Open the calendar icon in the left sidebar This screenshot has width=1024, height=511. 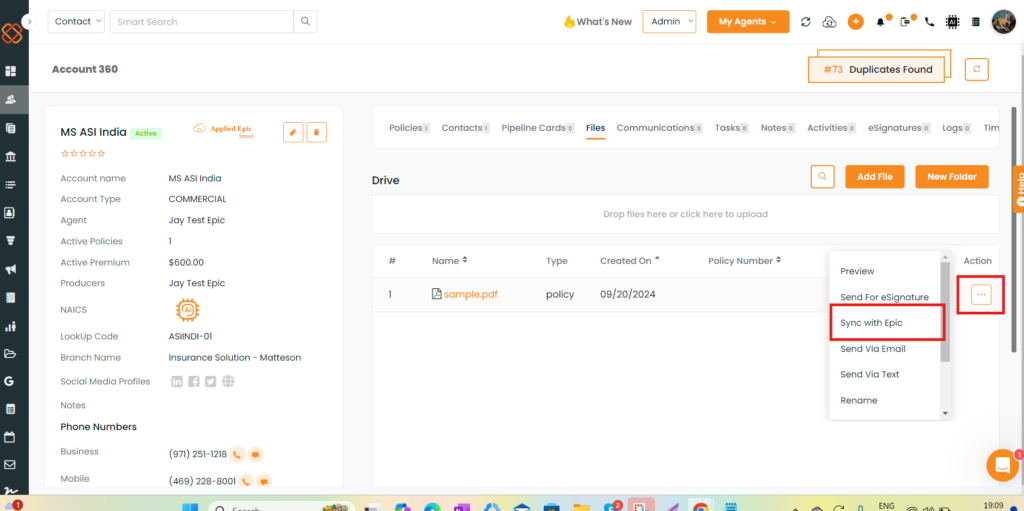pyautogui.click(x=10, y=437)
